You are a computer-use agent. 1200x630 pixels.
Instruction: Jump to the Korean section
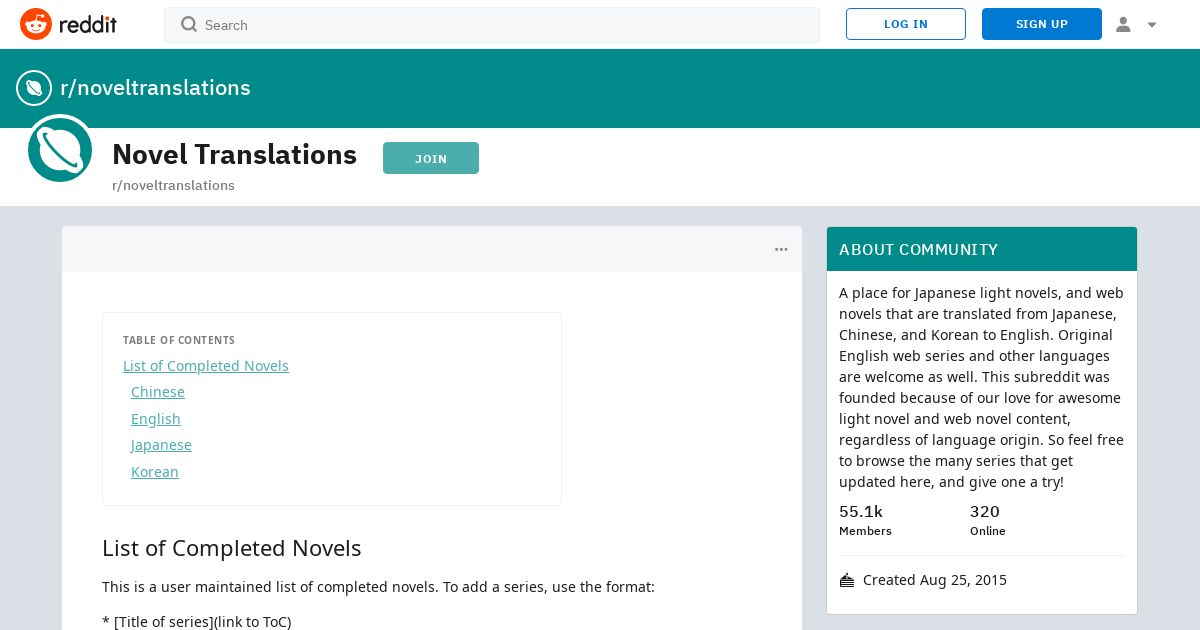tap(155, 472)
